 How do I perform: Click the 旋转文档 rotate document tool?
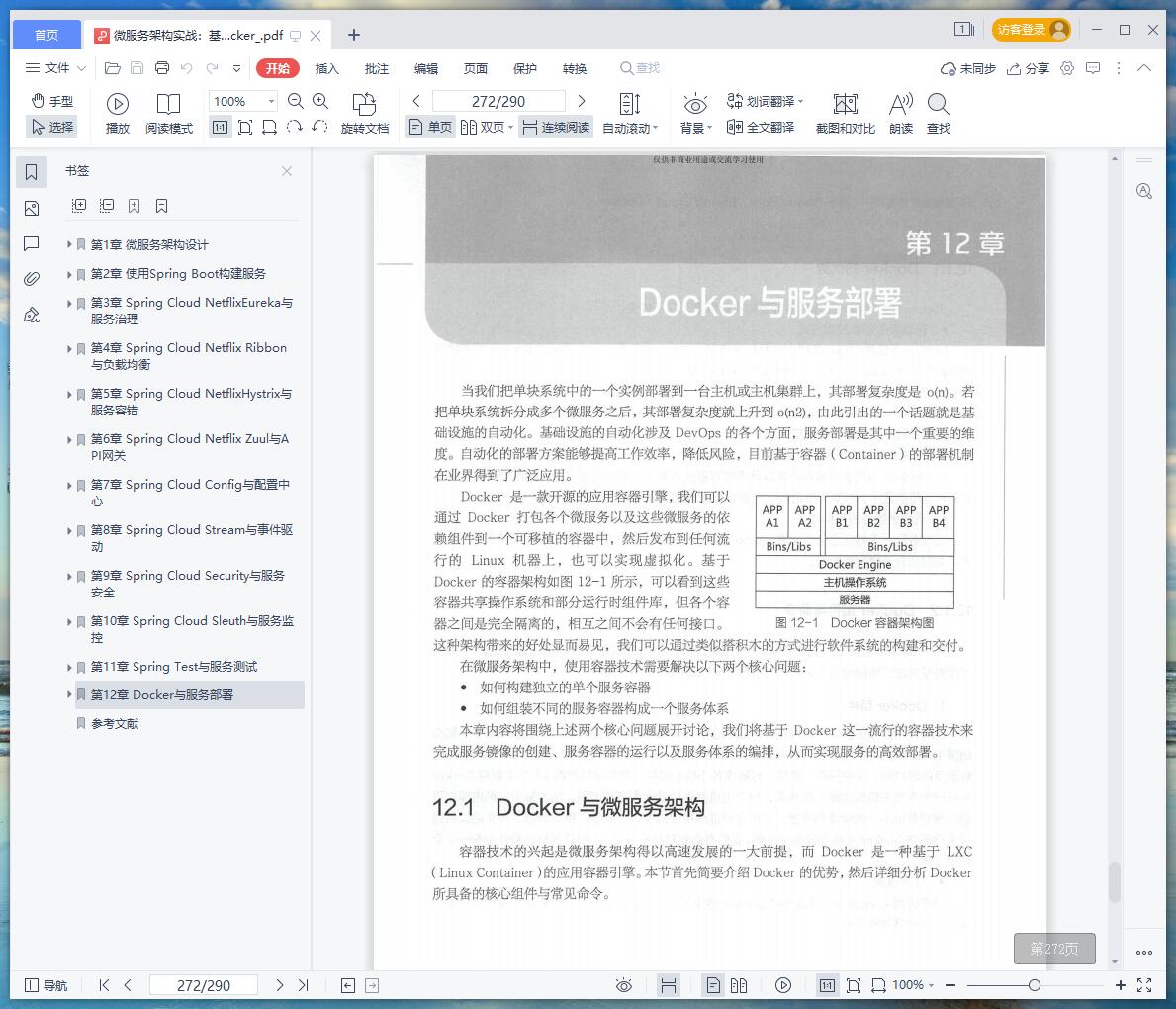click(x=365, y=114)
